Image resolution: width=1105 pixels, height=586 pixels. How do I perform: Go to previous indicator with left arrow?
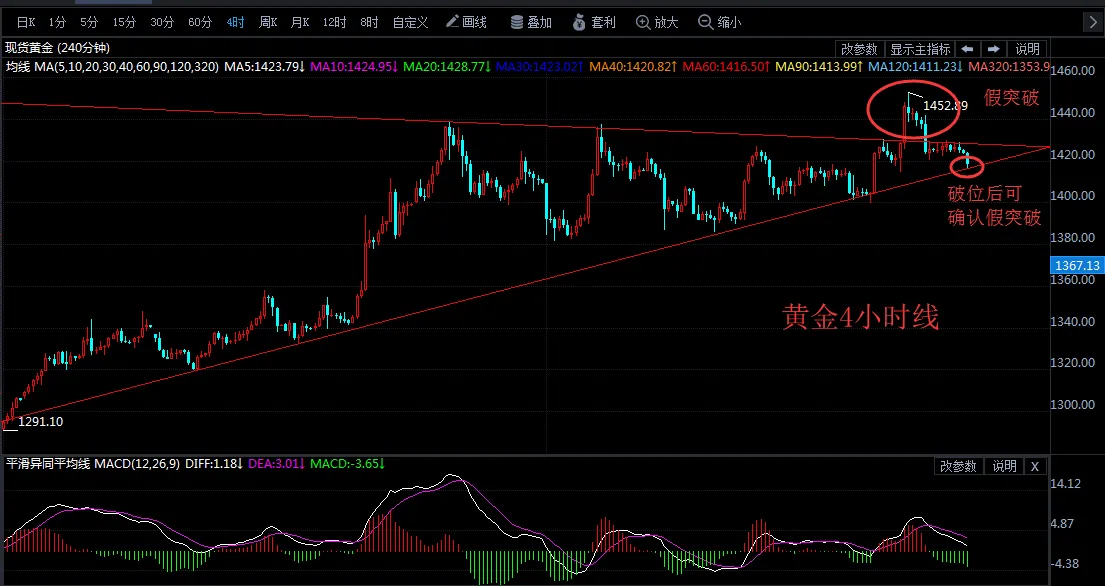coord(968,49)
